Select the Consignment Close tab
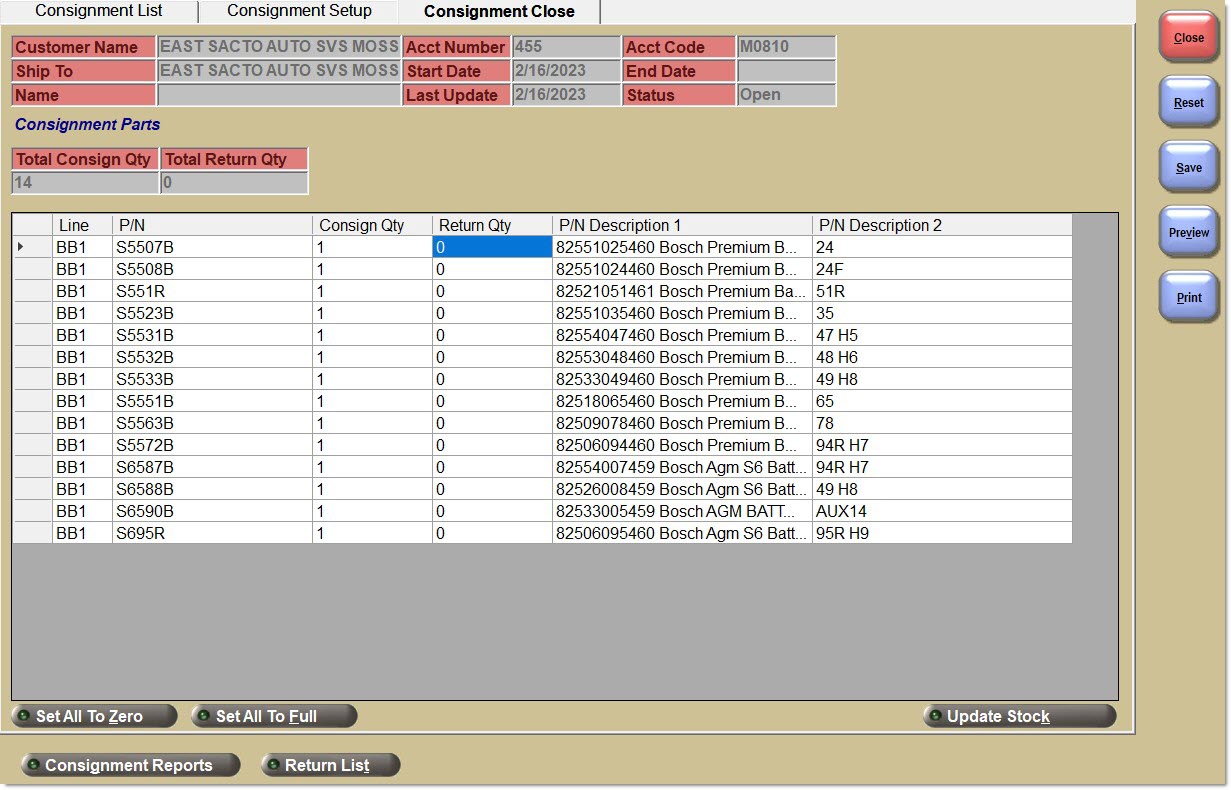This screenshot has width=1231, height=790. point(499,12)
